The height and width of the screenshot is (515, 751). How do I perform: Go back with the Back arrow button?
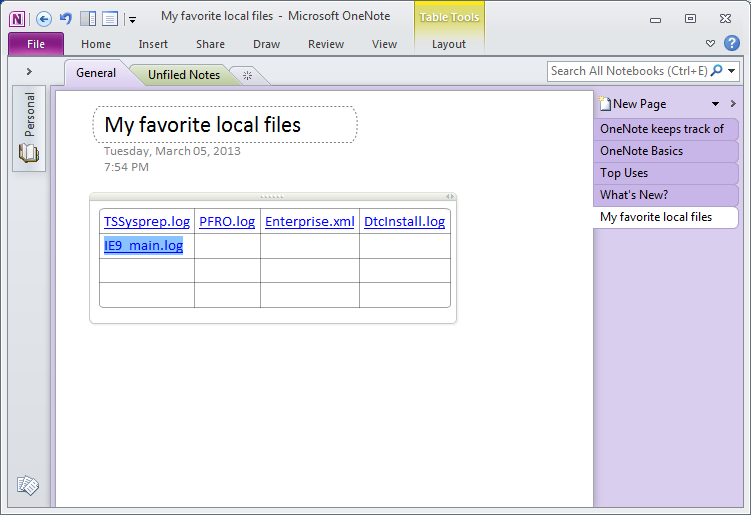(x=44, y=19)
